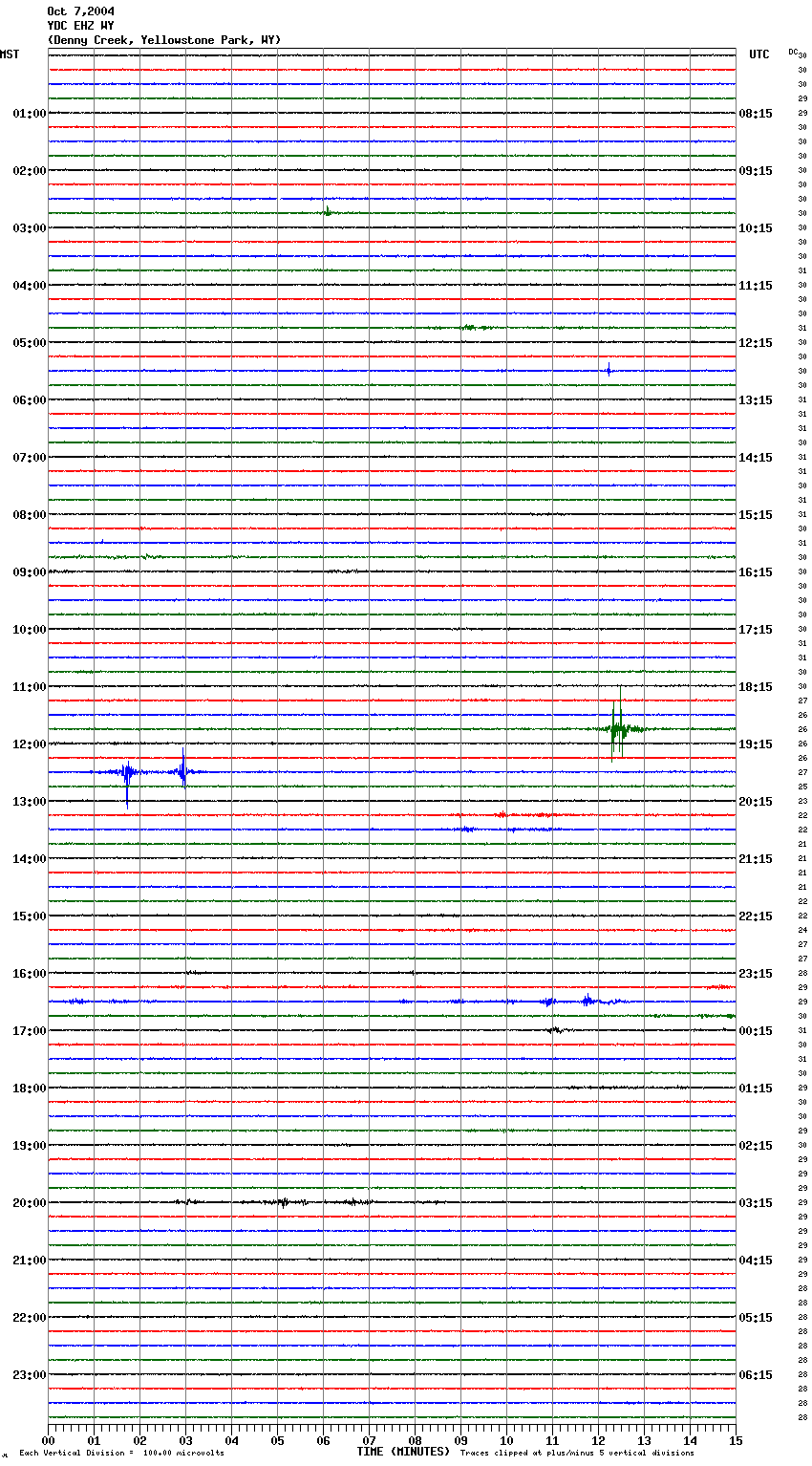Click the 23:00 MST hour label
This screenshot has width=812, height=1466.
click(30, 1375)
